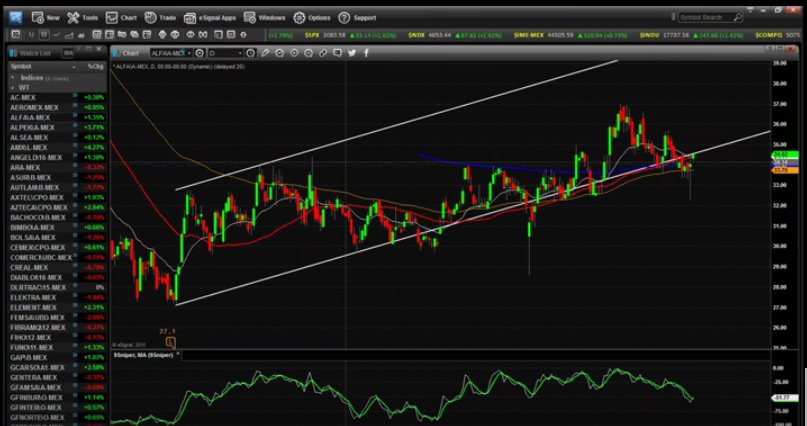Select GENTERA-MEX in the watch list

[58, 377]
